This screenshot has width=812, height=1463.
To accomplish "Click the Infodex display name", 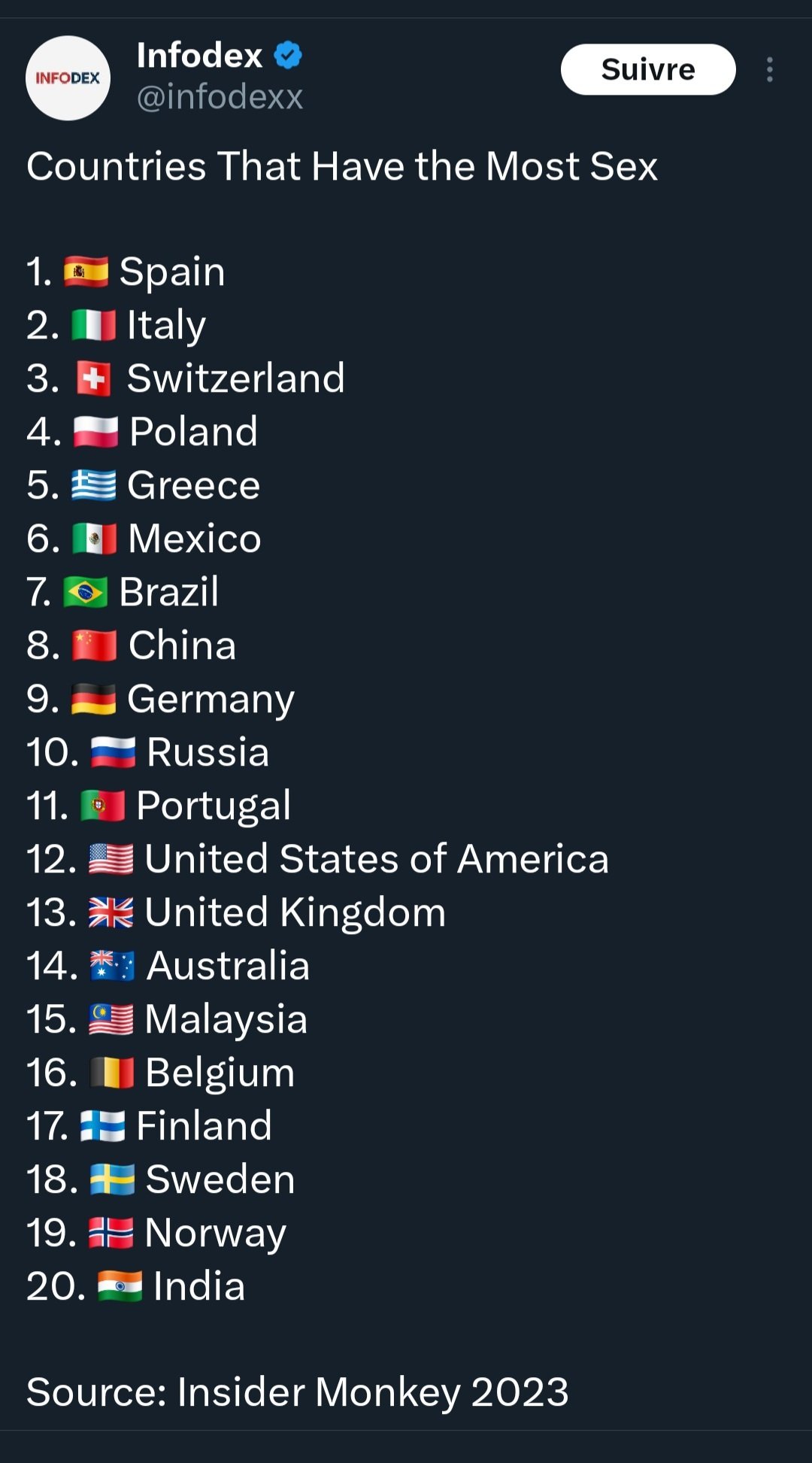I will (199, 56).
